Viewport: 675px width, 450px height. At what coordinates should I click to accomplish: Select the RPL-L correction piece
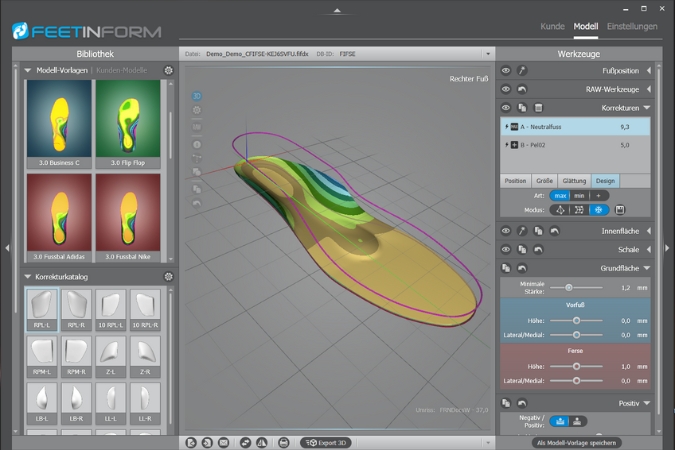pyautogui.click(x=43, y=309)
